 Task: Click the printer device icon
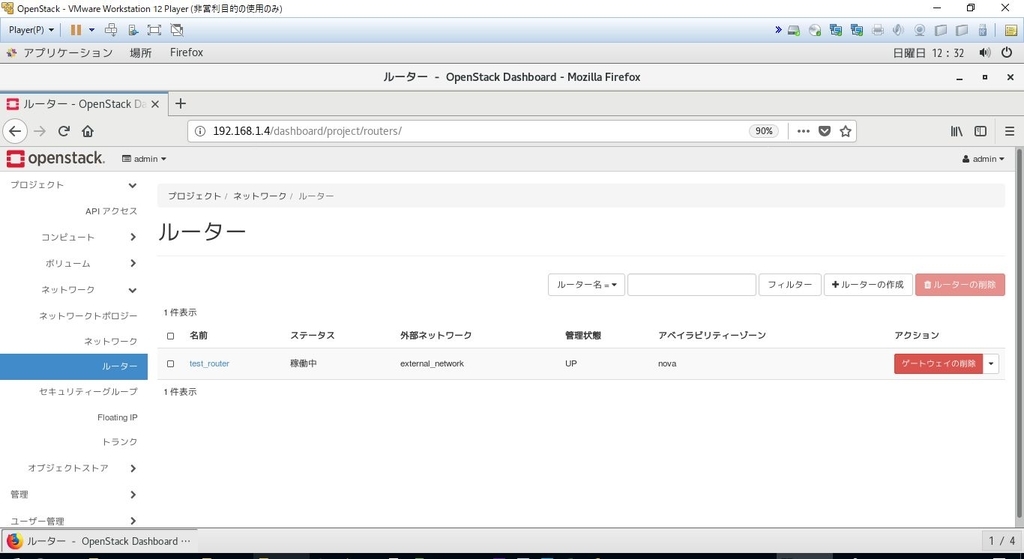(x=878, y=30)
